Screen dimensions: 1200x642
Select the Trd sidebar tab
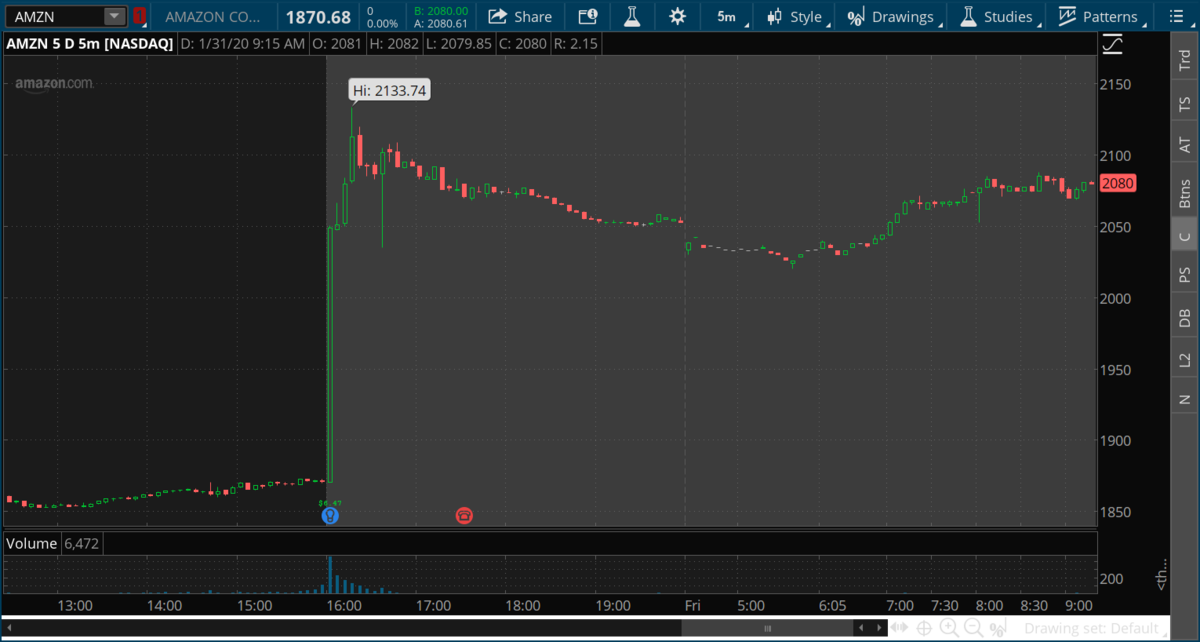click(1185, 59)
